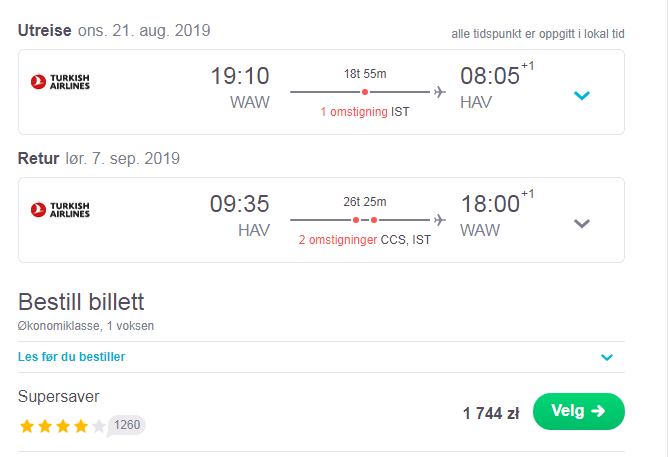Expand outbound flight details with blue chevron
Screen dimensions: 668x457
[x=582, y=95]
